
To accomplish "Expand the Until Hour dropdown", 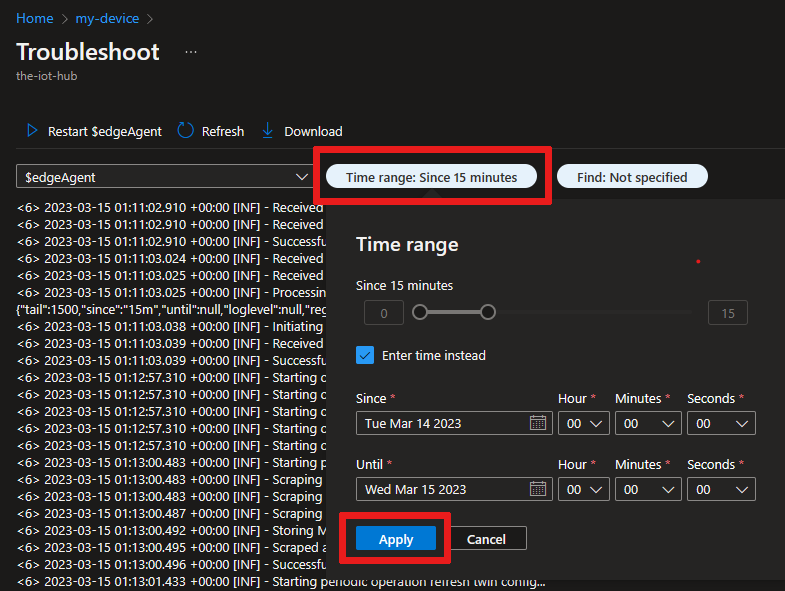I will pos(583,489).
